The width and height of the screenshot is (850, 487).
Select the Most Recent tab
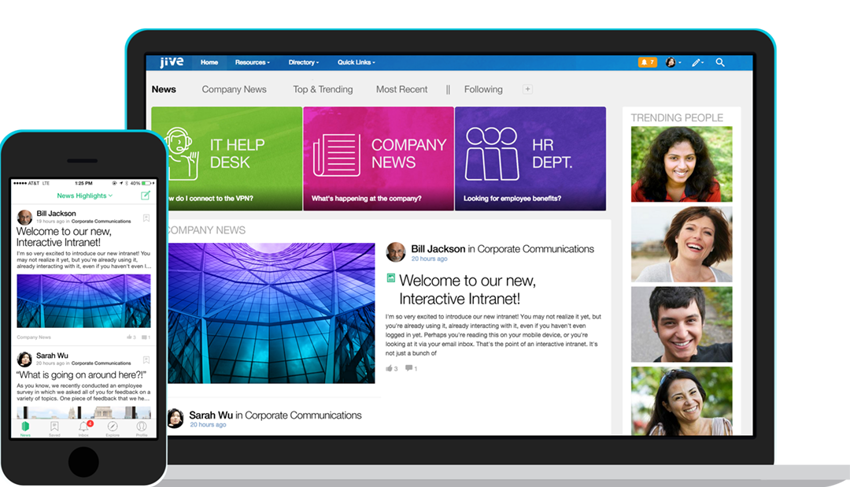pos(401,89)
